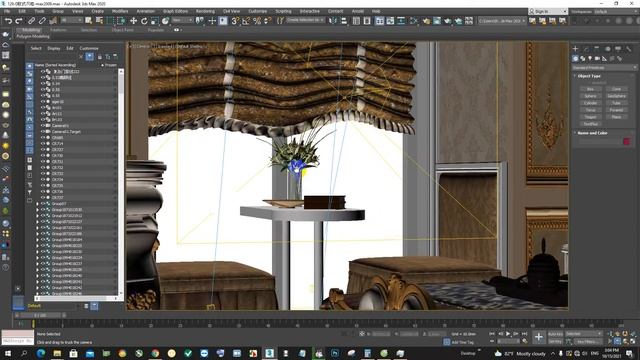The height and width of the screenshot is (360, 640).
Task: Choose the Select and Link tool
Action: [31, 21]
